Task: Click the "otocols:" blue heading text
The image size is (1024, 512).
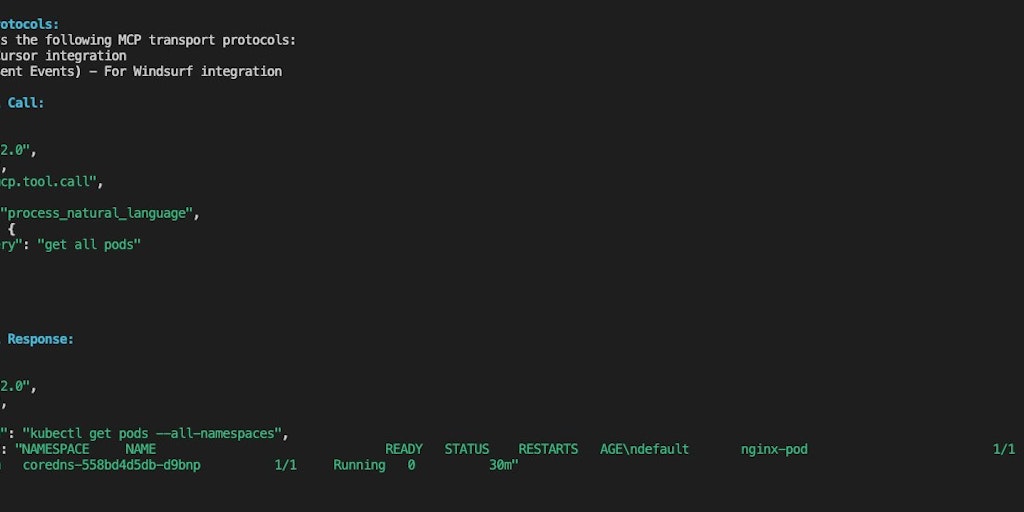Action: tap(30, 24)
